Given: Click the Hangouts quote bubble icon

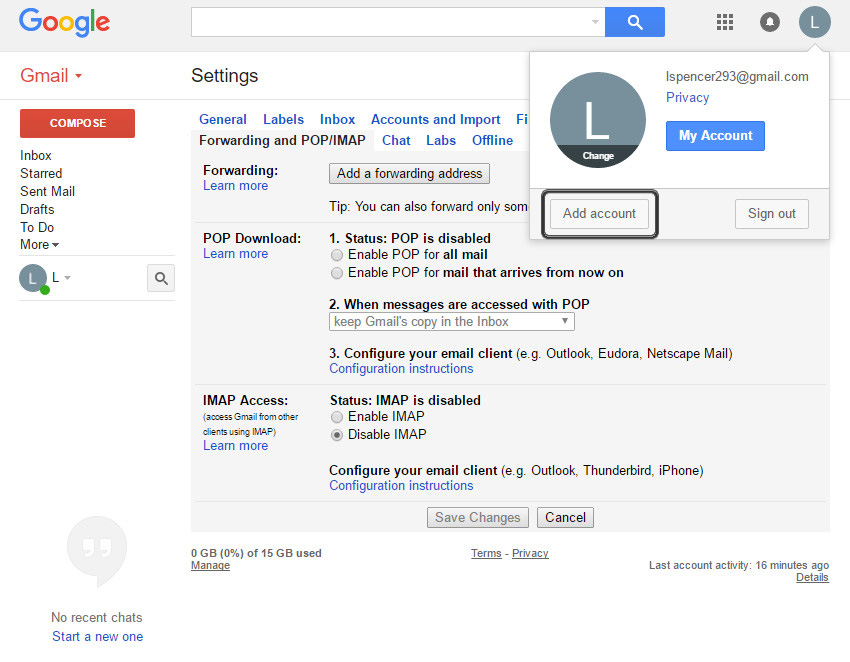Looking at the screenshot, I should [x=97, y=550].
